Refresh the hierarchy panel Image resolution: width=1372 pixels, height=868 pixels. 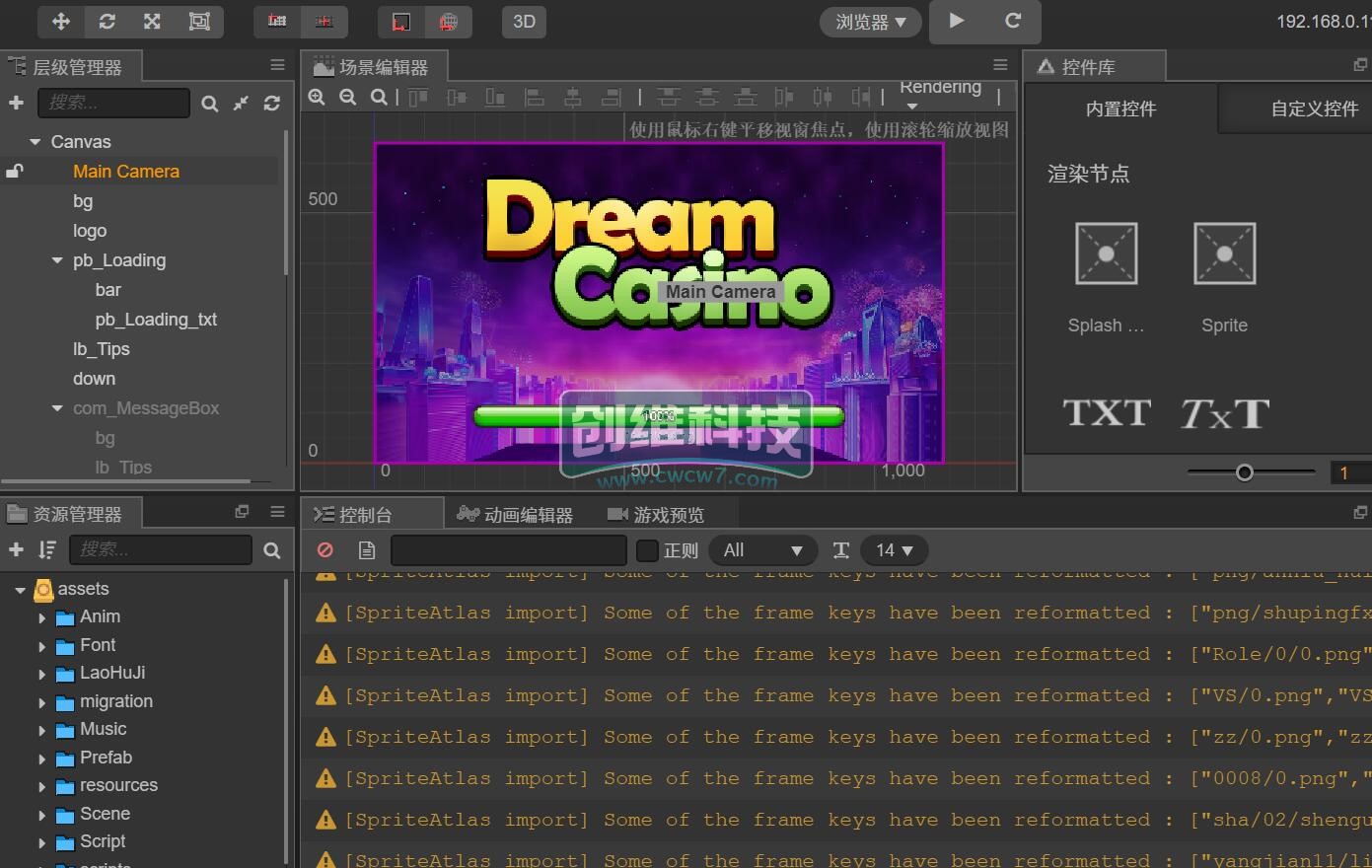point(272,103)
